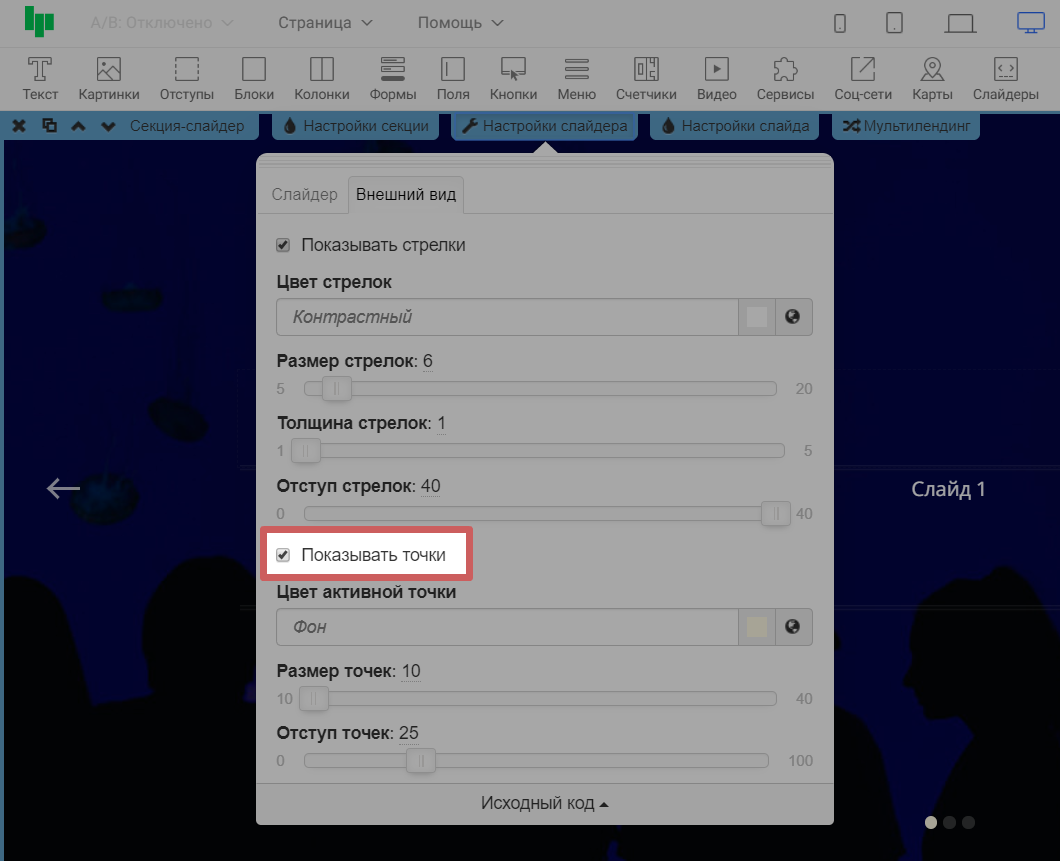Select the Text element tool
The image size is (1060, 861).
pos(40,79)
